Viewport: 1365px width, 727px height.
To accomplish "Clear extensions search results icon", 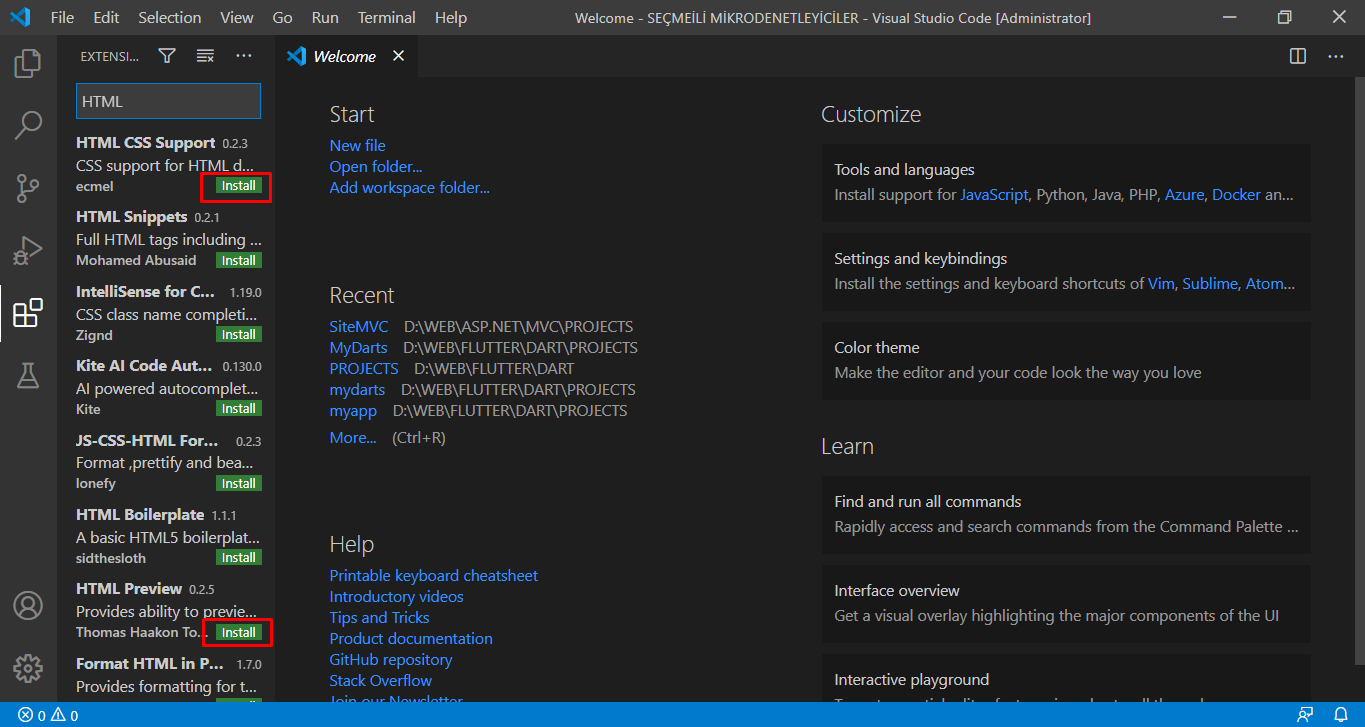I will (x=205, y=56).
